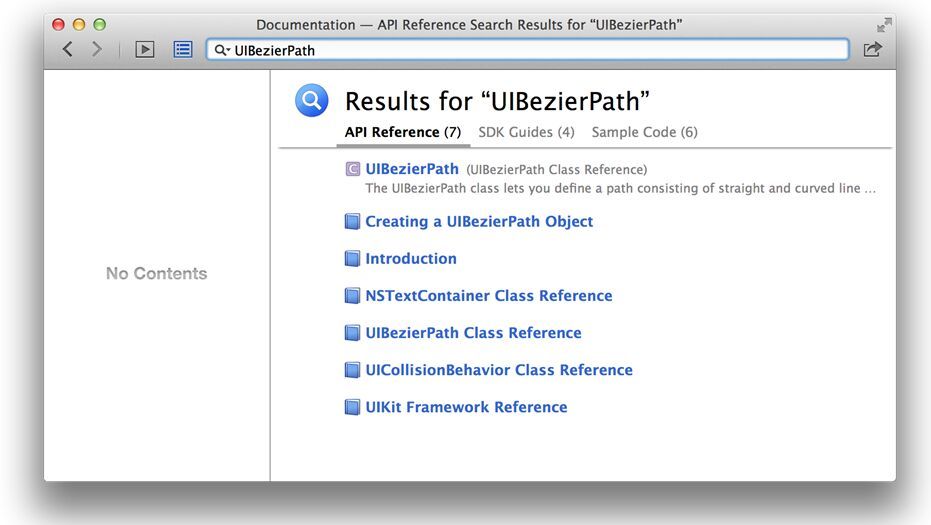The width and height of the screenshot is (931, 525).
Task: Click the purple class icon beside UIBezierPath
Action: click(x=353, y=169)
